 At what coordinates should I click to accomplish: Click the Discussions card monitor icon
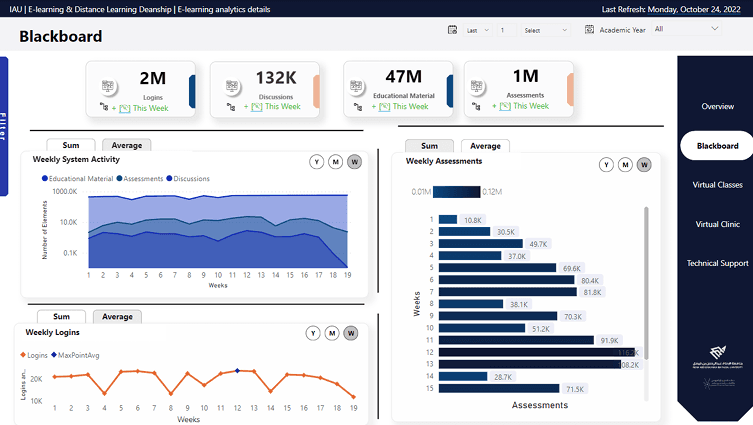(x=232, y=86)
